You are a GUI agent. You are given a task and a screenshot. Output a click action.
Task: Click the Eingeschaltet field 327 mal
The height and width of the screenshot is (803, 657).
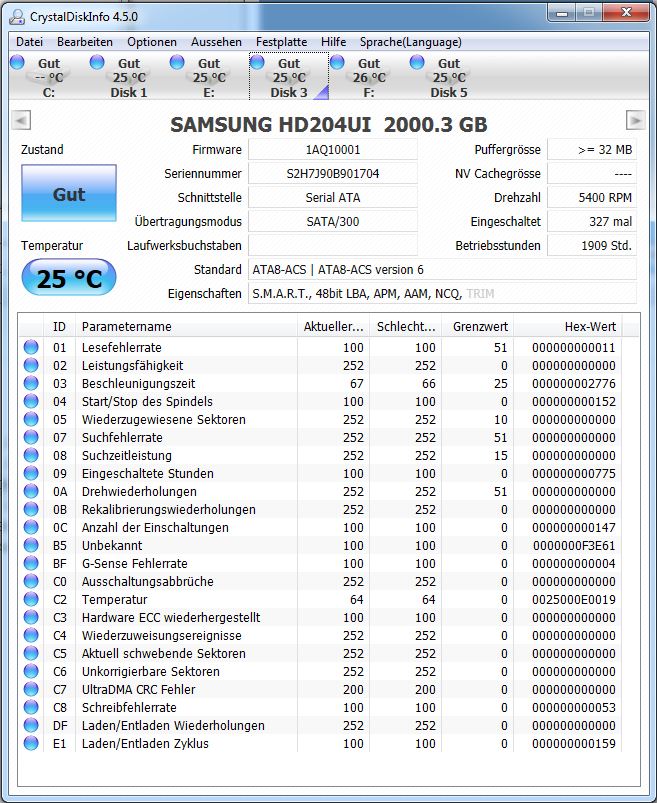[592, 222]
